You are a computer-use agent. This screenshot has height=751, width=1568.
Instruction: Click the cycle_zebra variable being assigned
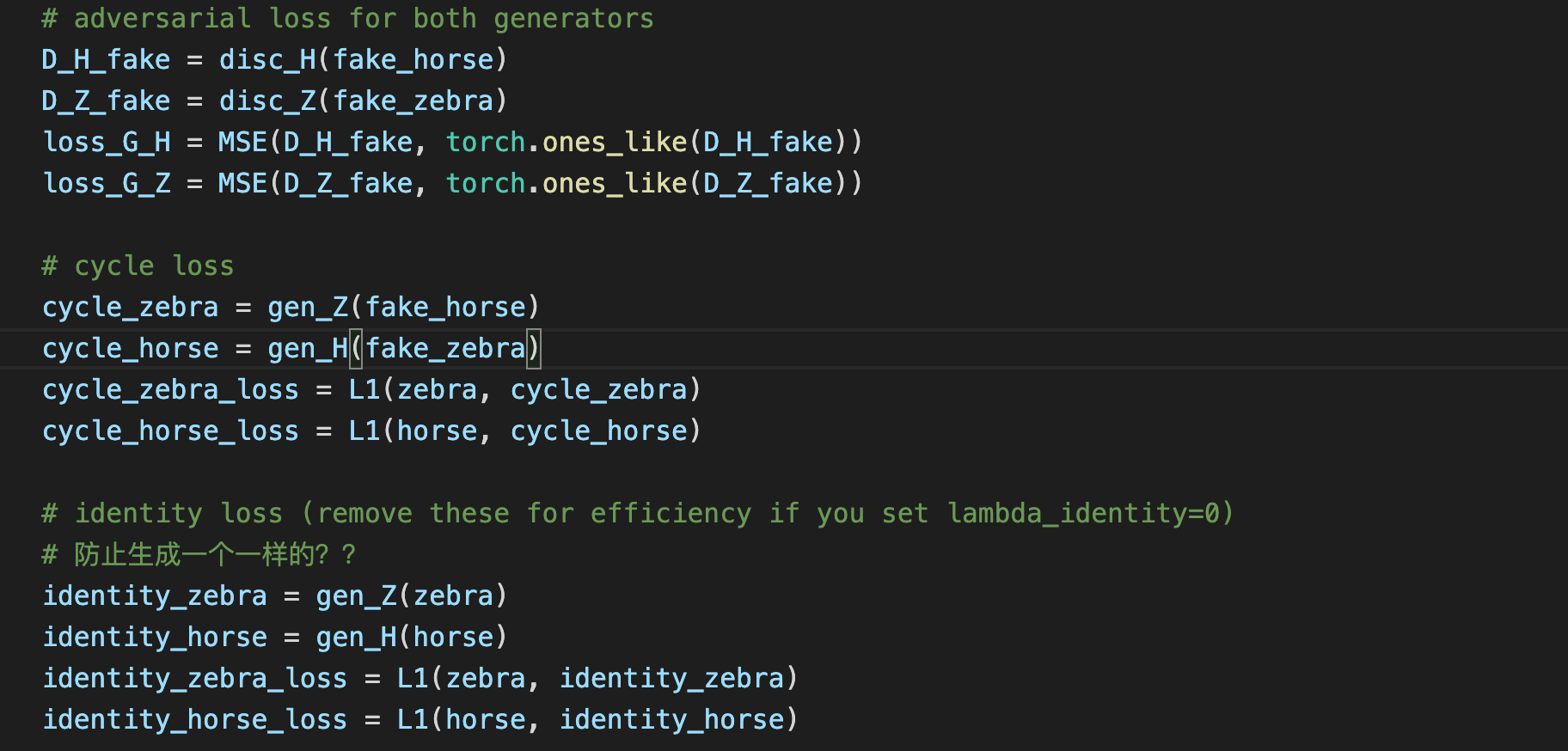tap(131, 307)
